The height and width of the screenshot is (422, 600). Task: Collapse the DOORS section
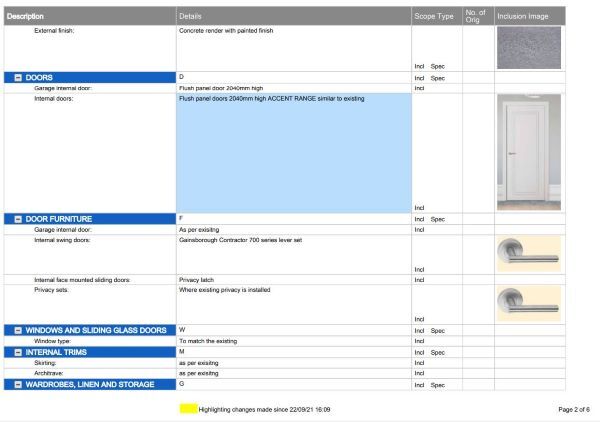point(18,78)
